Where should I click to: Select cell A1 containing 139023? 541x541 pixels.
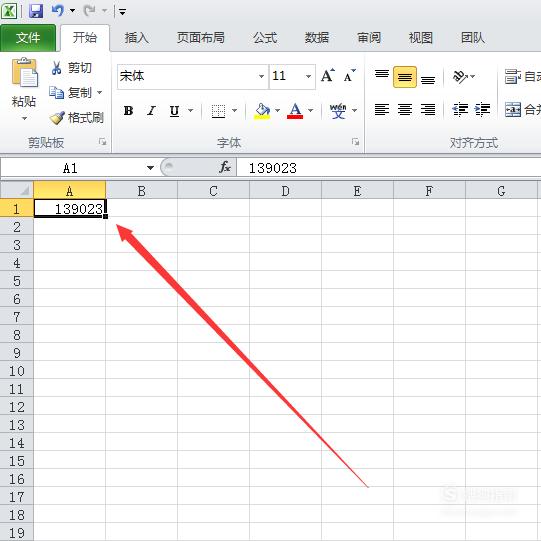click(70, 209)
